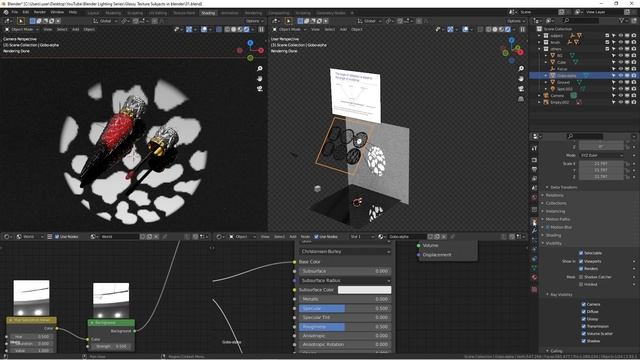Open the Edit menu

pyautogui.click(x=26, y=12)
